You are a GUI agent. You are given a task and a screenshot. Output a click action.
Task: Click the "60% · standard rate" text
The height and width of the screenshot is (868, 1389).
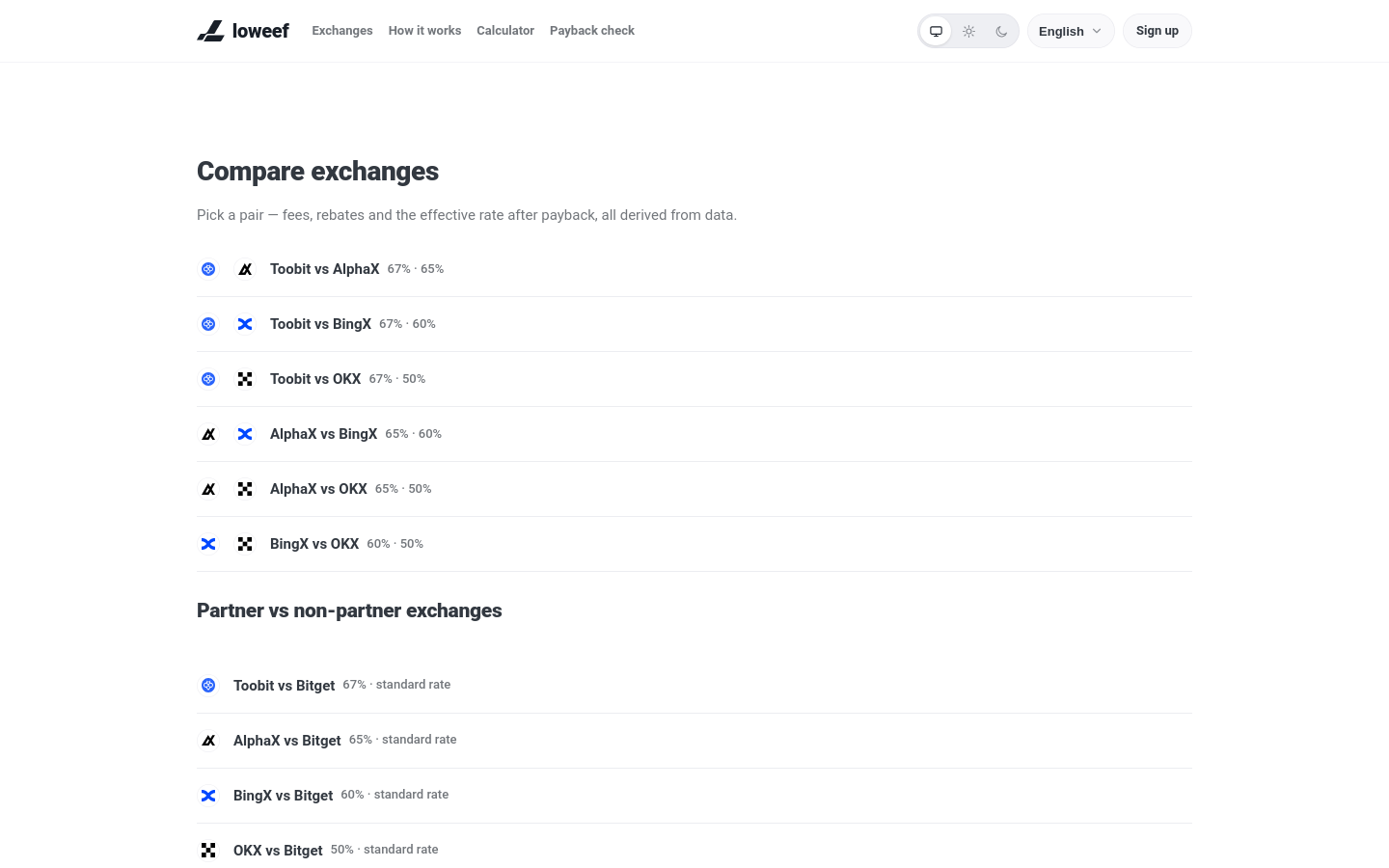tap(395, 795)
